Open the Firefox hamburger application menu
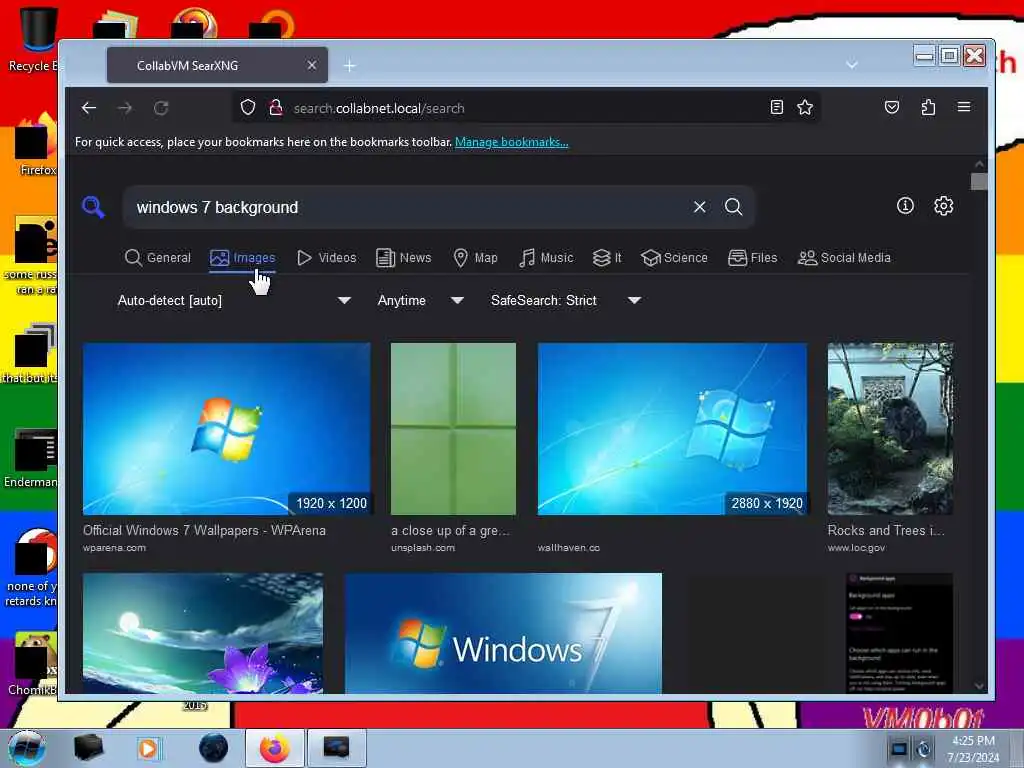 [x=964, y=107]
